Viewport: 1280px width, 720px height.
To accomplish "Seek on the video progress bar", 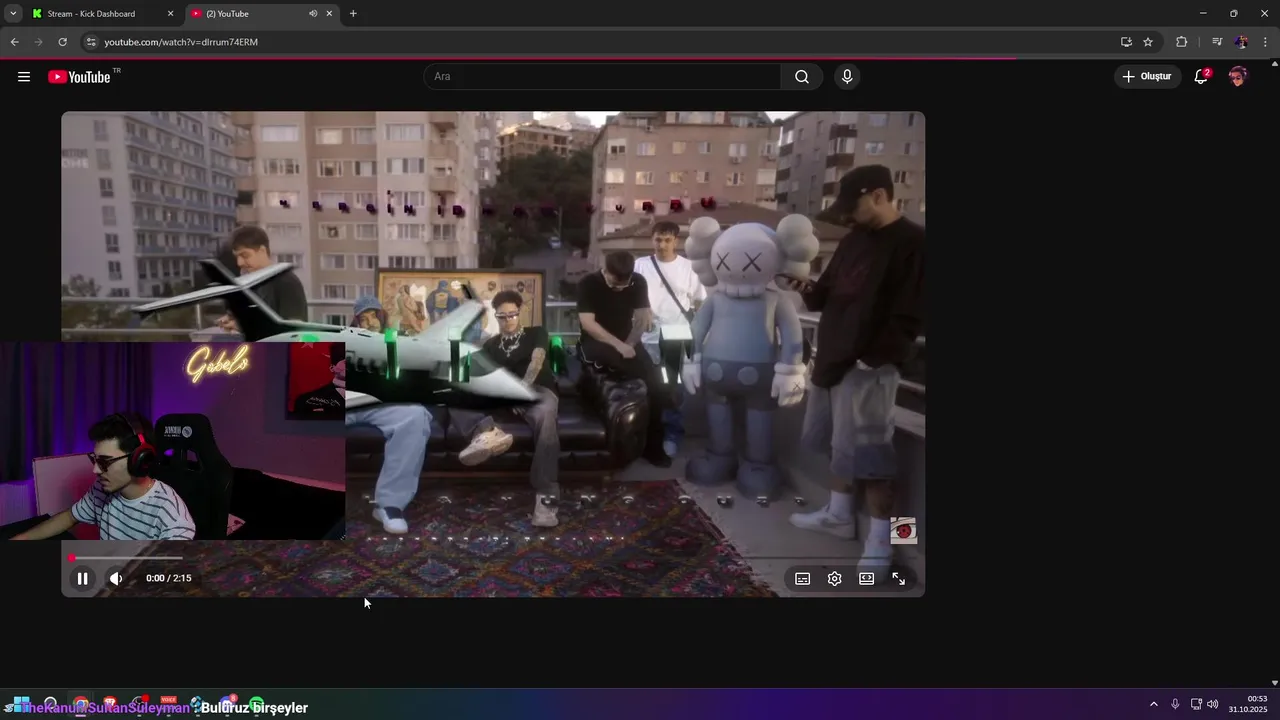I will [492, 558].
